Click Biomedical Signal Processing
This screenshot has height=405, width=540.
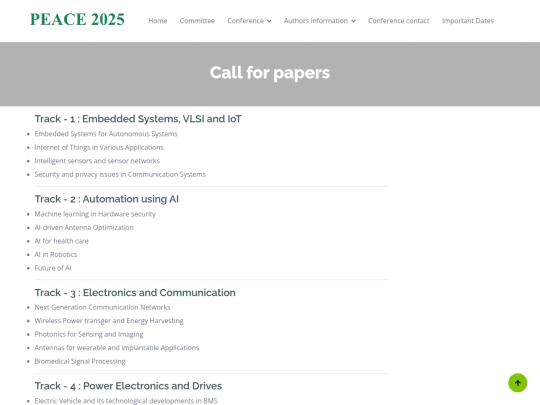80,361
